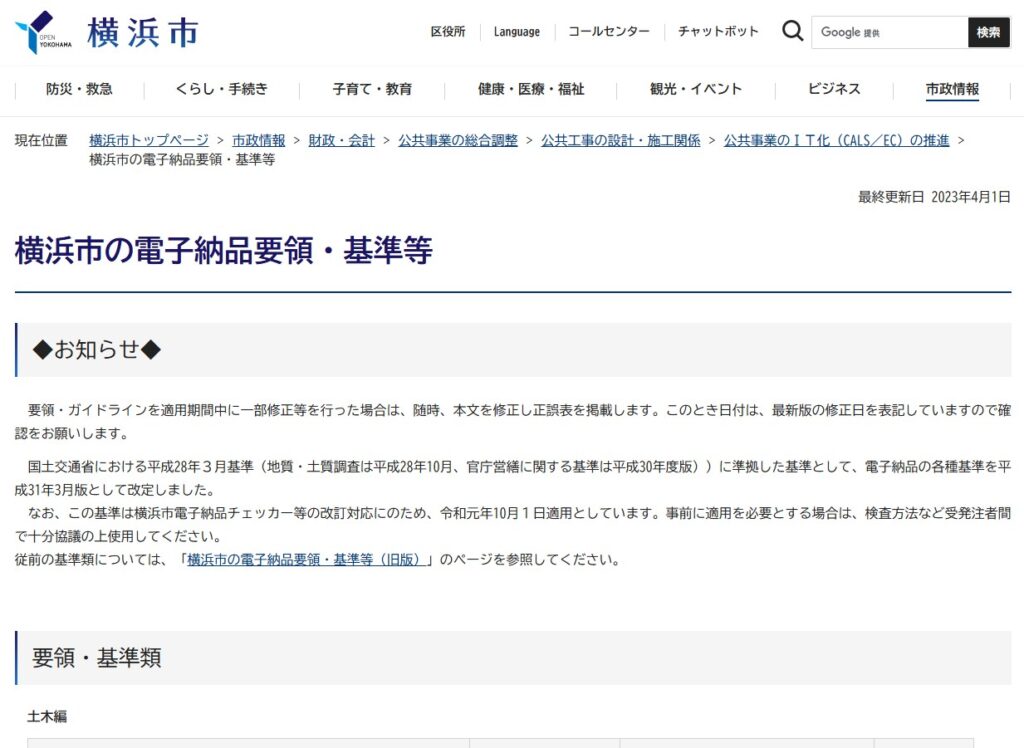Open 公共事業の総合調整 breadcrumb link

point(458,141)
